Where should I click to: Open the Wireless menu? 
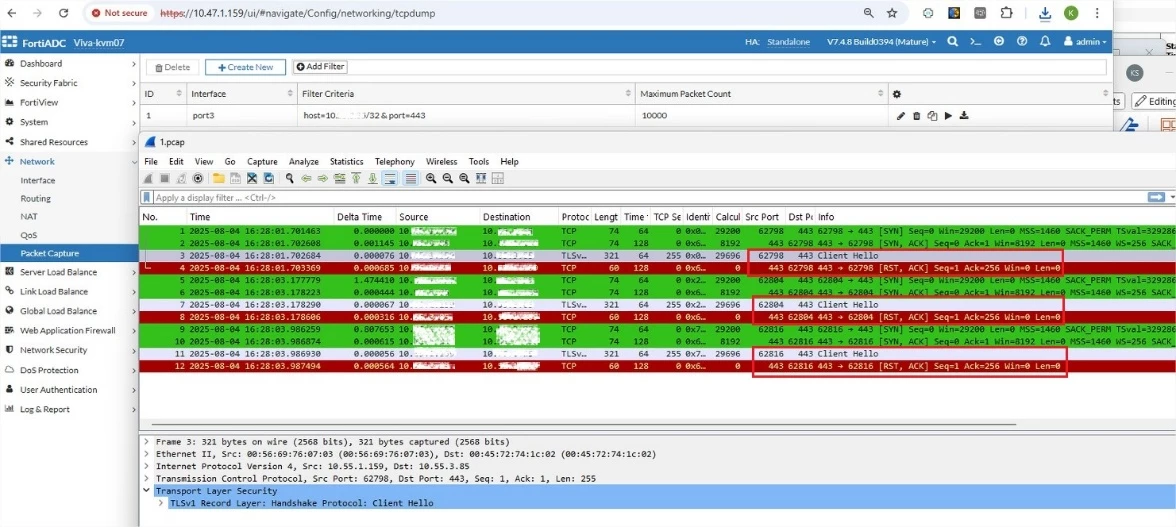442,162
